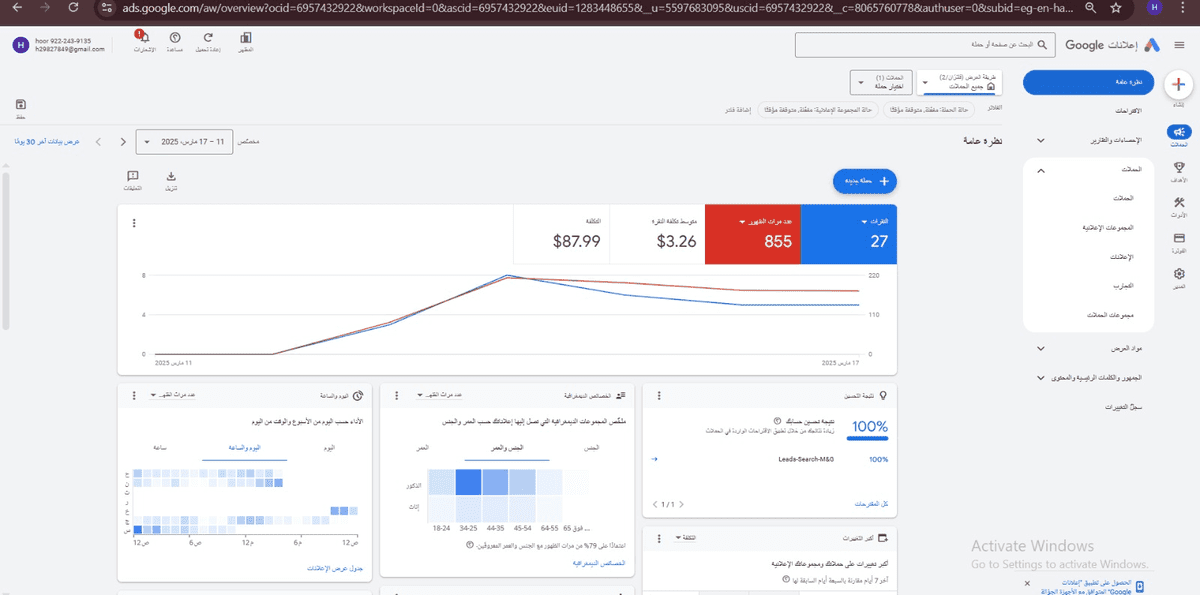Click the search for page or campaign field
1200x595 pixels.
[925, 45]
